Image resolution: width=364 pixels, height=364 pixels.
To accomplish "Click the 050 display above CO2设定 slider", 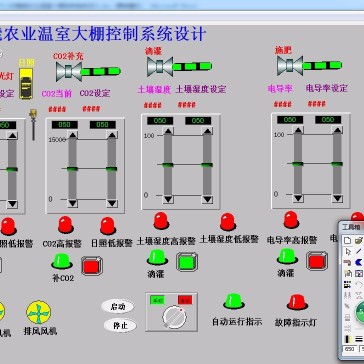I will (x=103, y=125).
